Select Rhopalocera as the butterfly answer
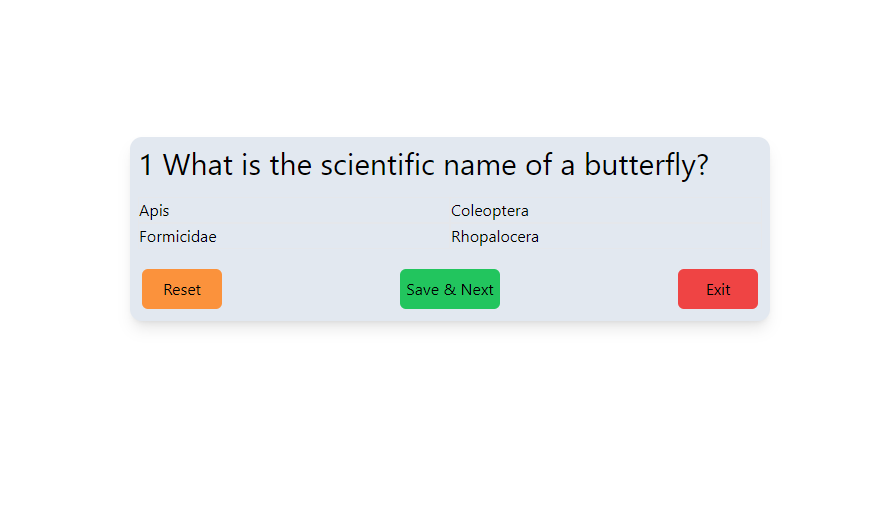 click(x=494, y=237)
